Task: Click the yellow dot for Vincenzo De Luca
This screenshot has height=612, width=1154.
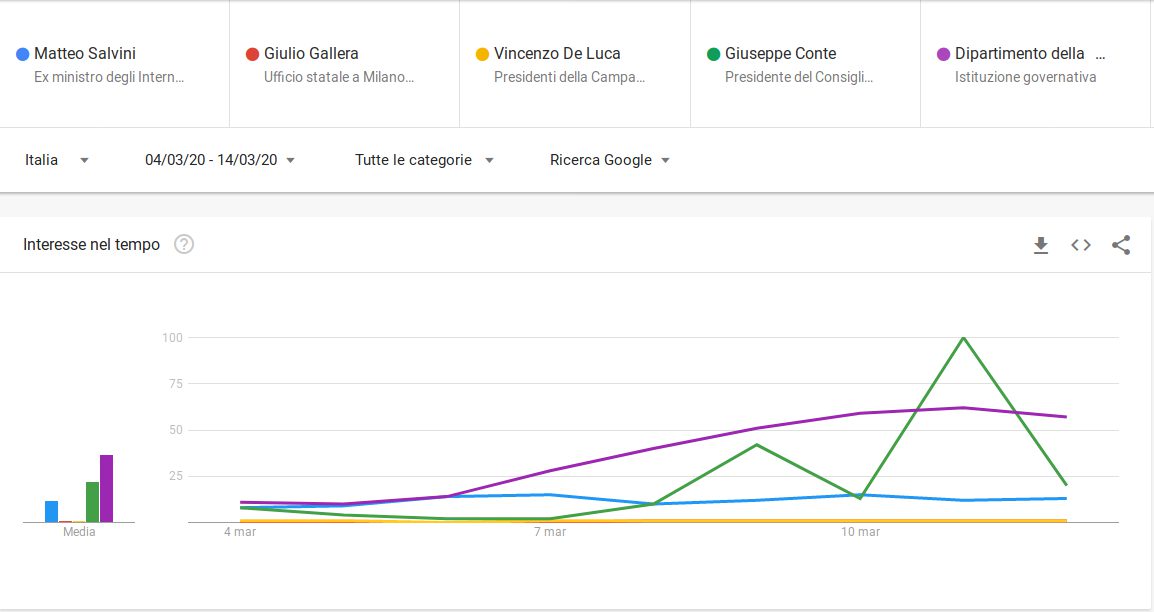Action: click(482, 54)
